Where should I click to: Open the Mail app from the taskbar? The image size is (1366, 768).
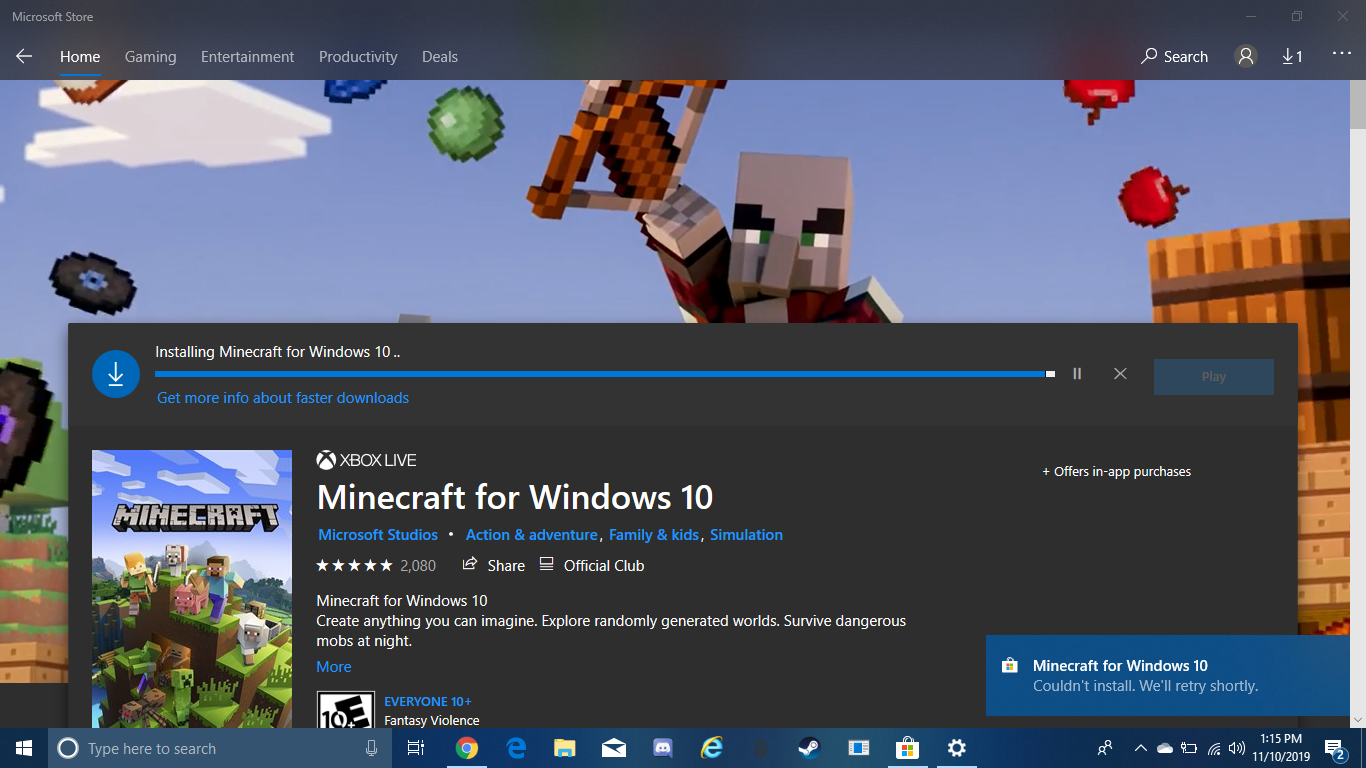[614, 748]
